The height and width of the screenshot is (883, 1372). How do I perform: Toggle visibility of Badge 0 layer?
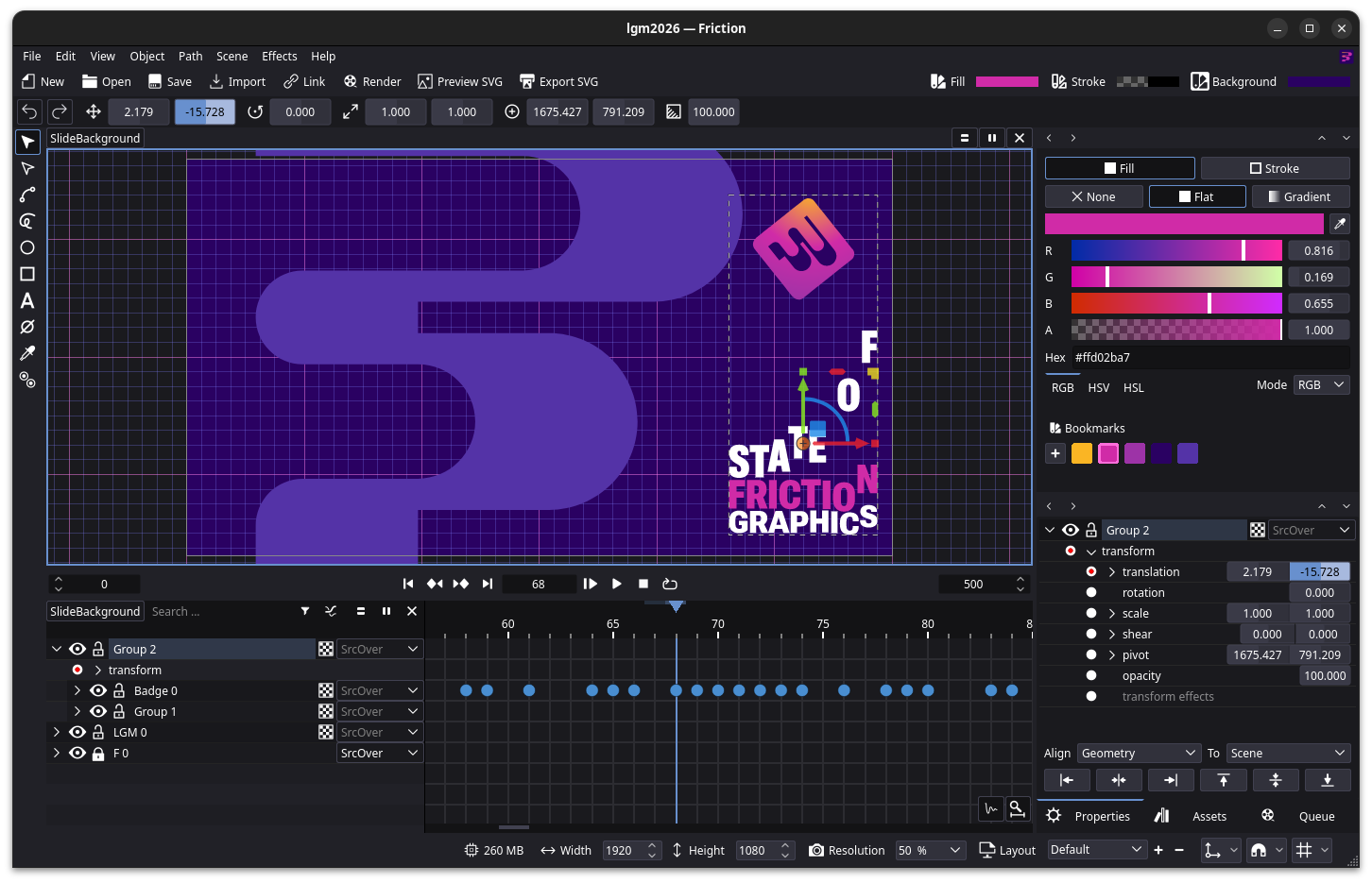[x=98, y=690]
